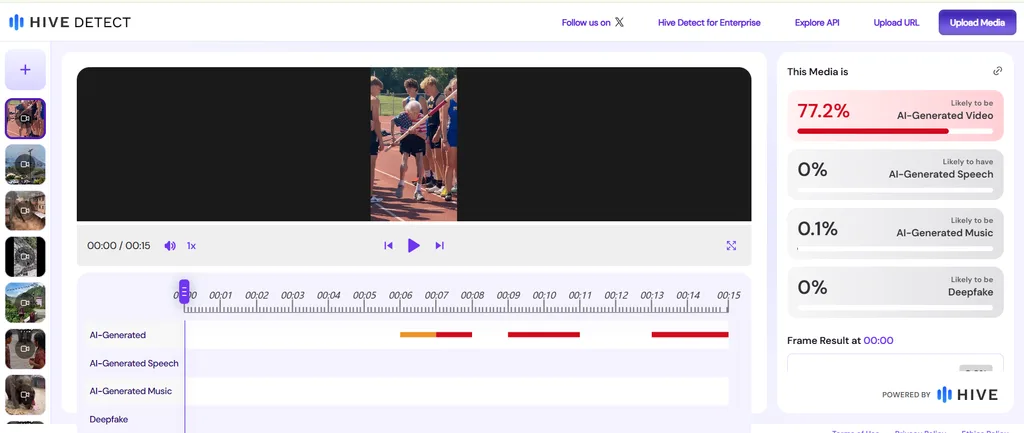
Task: Play the video with play button
Action: click(x=413, y=246)
